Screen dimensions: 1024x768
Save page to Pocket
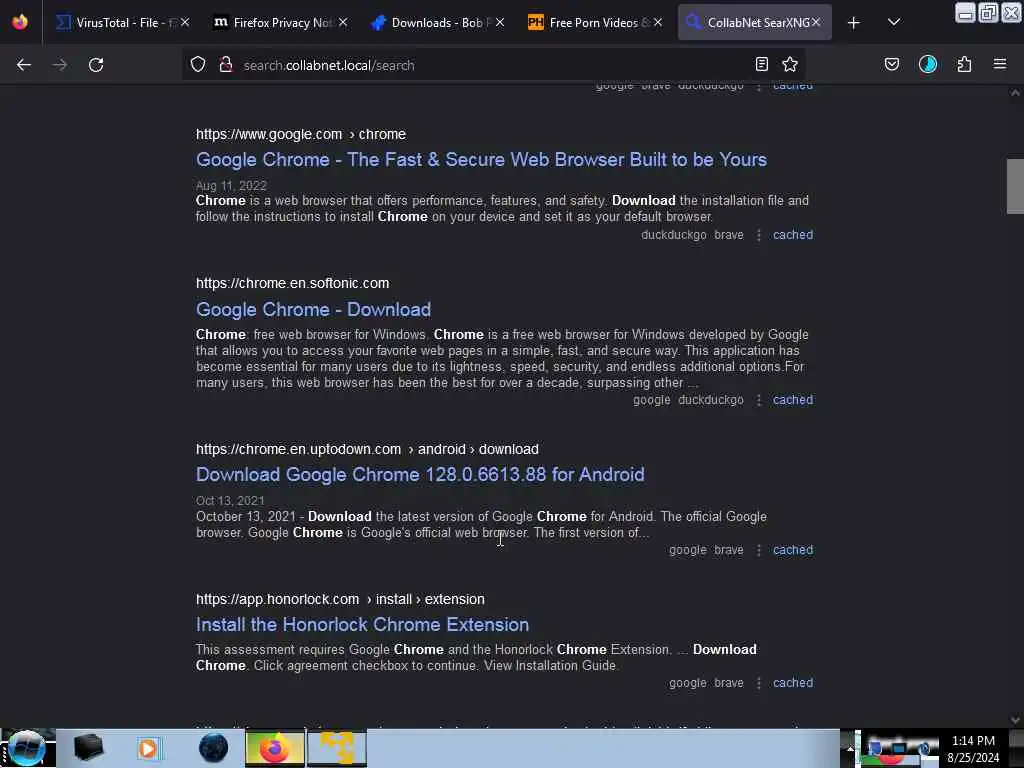pos(891,64)
